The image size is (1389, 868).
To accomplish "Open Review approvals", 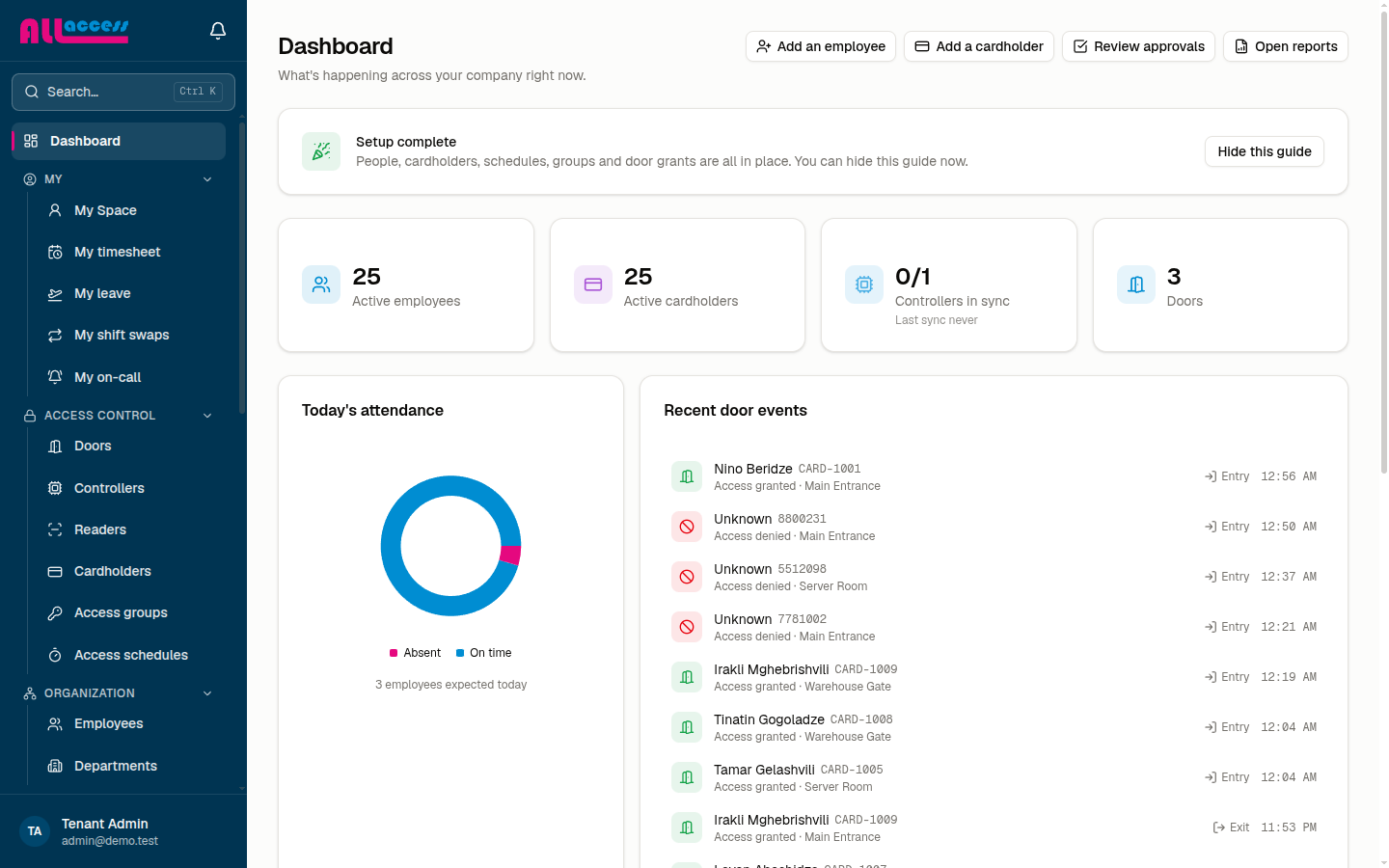I will (x=1138, y=46).
